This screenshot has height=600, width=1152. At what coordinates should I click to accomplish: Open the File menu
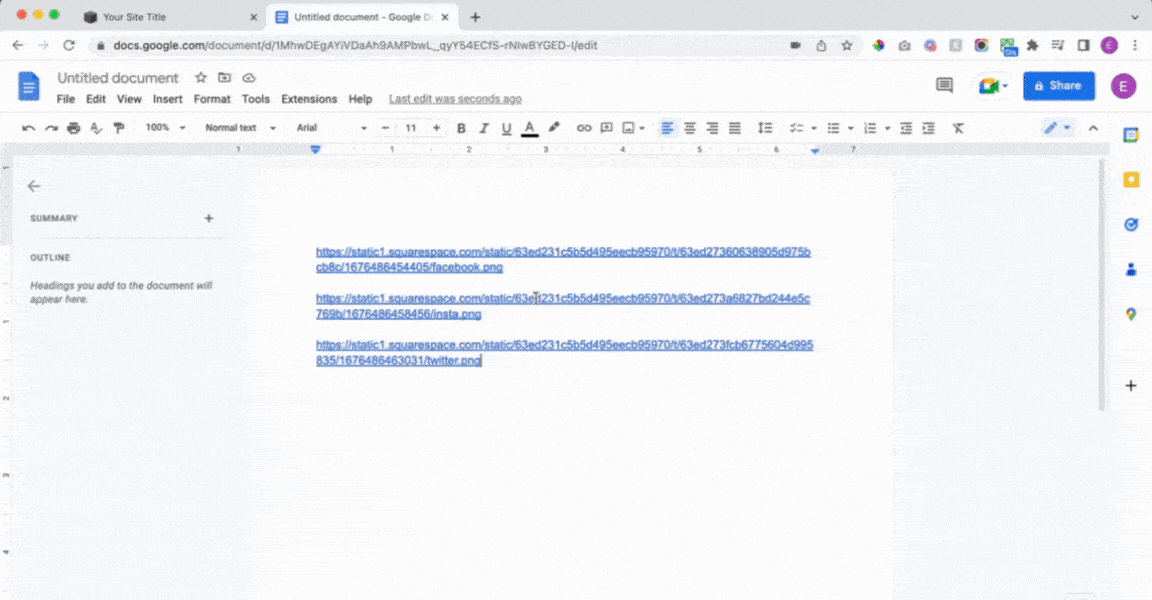[65, 99]
